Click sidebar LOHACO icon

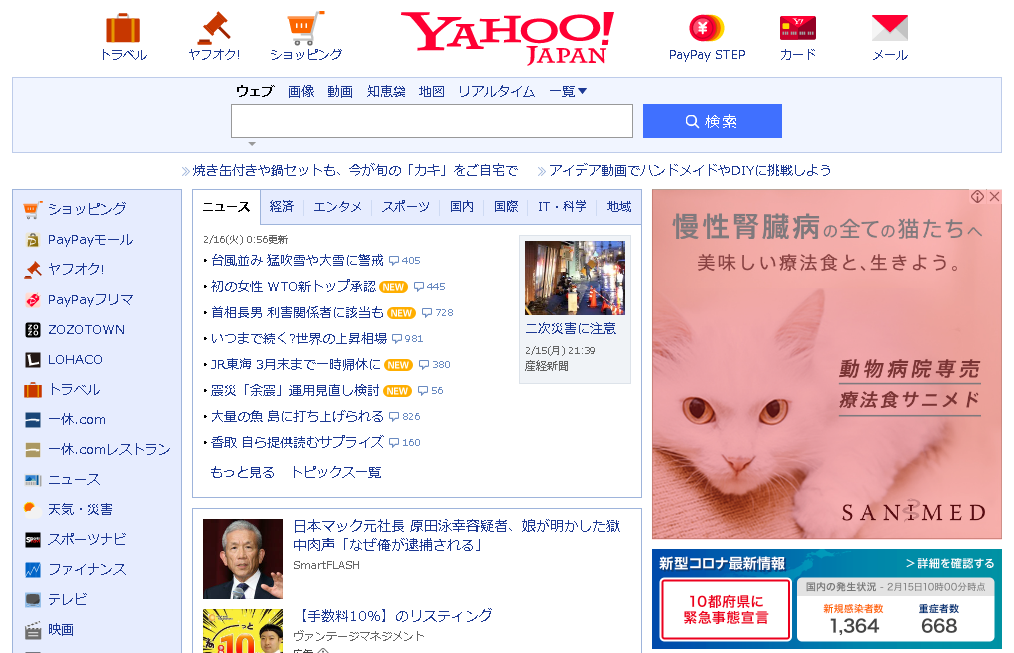tap(32, 359)
